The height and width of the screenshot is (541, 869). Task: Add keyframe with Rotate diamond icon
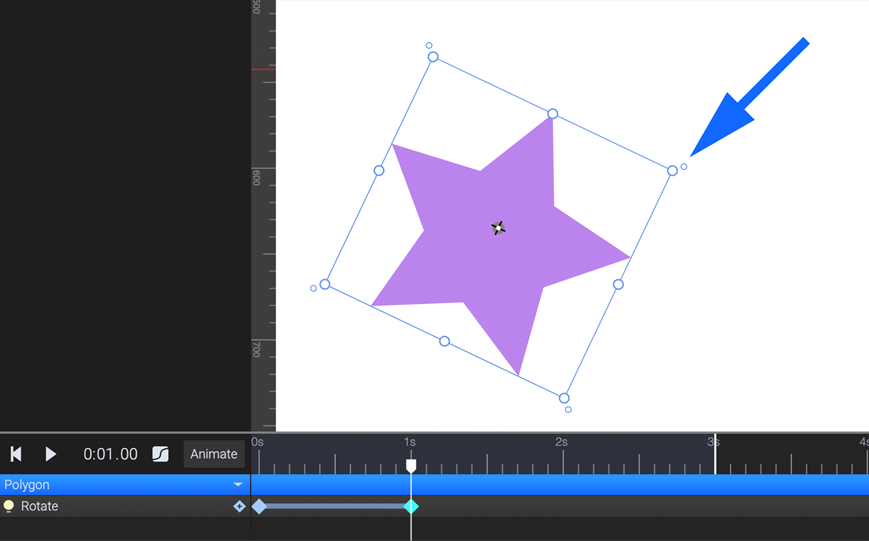coord(239,506)
